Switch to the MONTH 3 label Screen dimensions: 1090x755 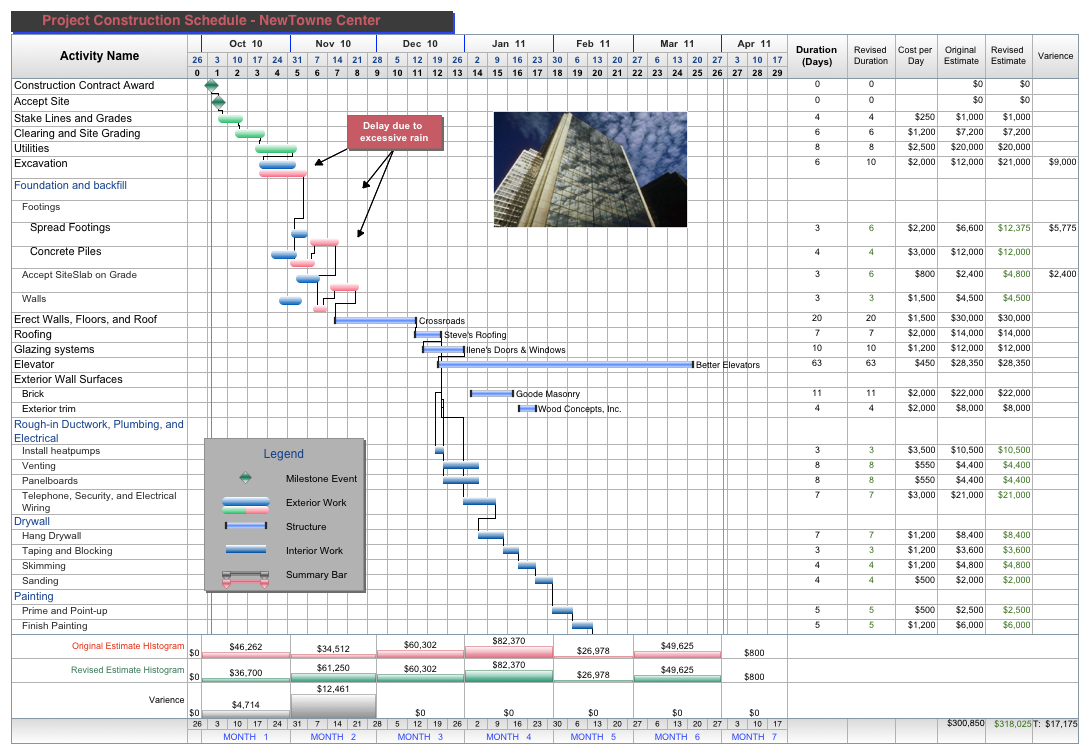pos(418,737)
